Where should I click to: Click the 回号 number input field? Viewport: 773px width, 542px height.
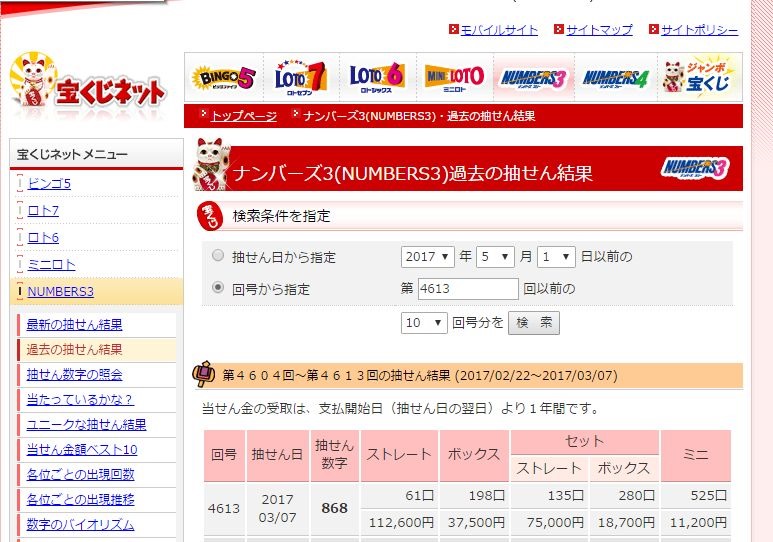467,289
